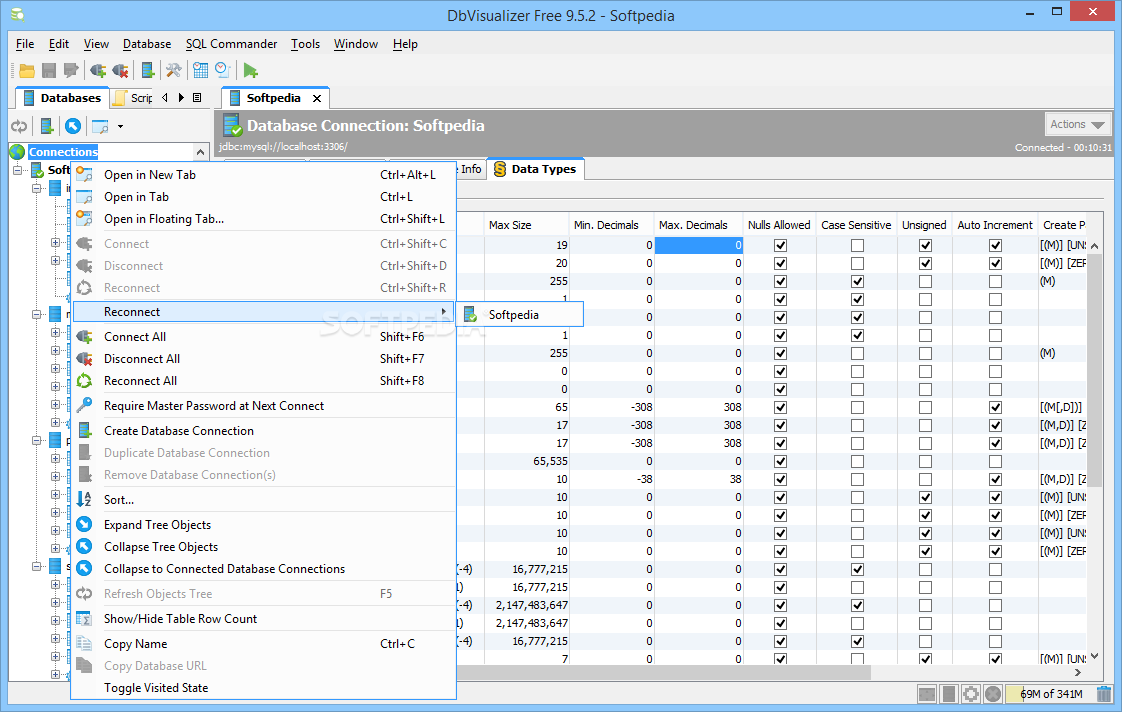Toggle Auto Increment in Max Size 65 row
The image size is (1122, 712).
[x=995, y=407]
